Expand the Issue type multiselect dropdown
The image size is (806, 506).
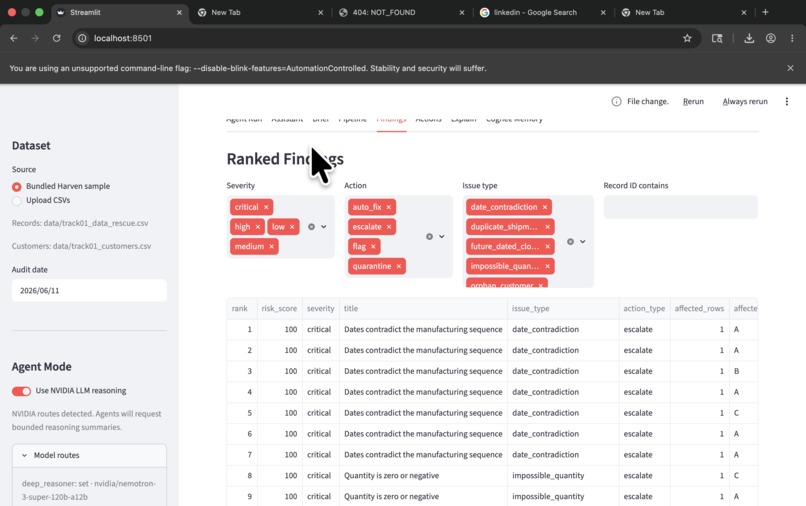(582, 242)
